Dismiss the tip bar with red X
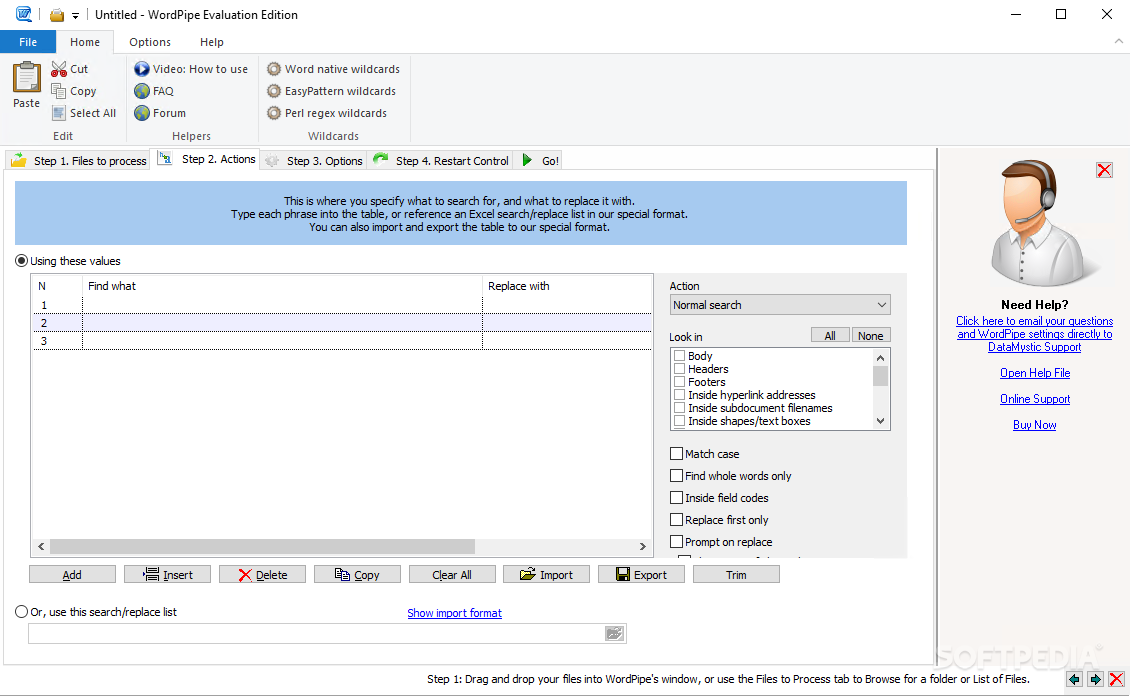 1116,679
